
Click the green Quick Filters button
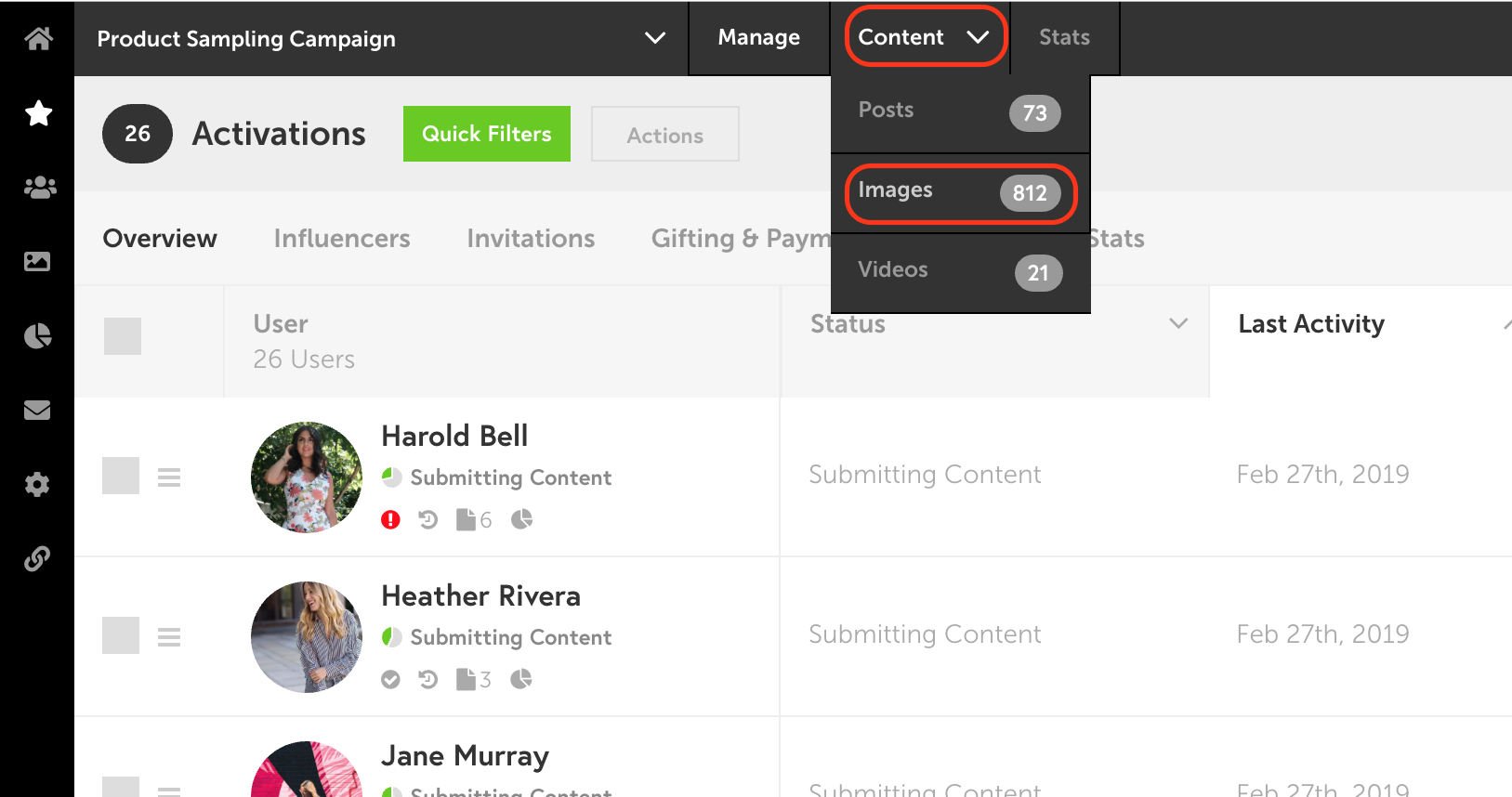click(487, 134)
